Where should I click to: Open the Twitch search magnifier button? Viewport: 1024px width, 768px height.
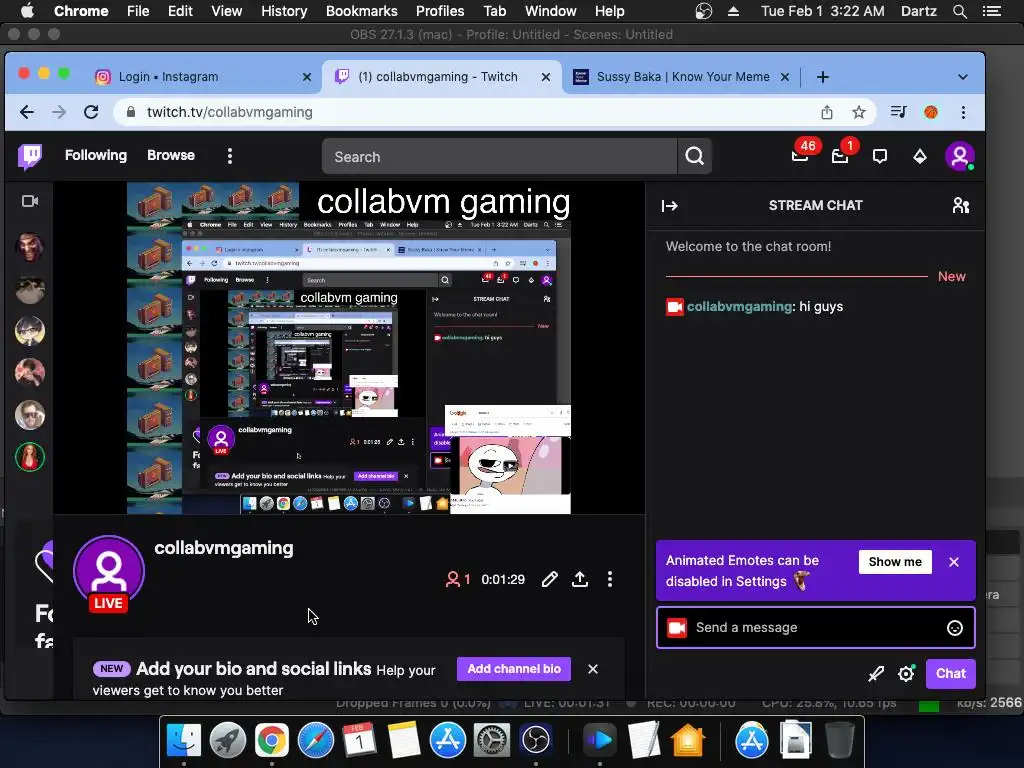(x=694, y=156)
